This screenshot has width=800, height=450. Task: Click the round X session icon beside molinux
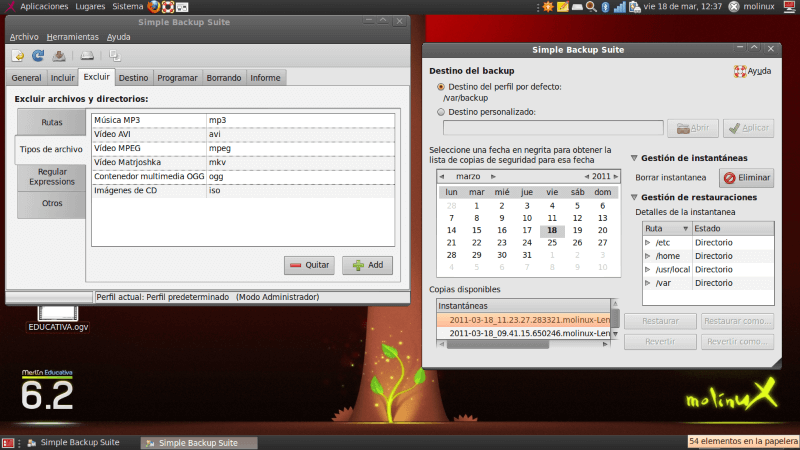click(734, 7)
